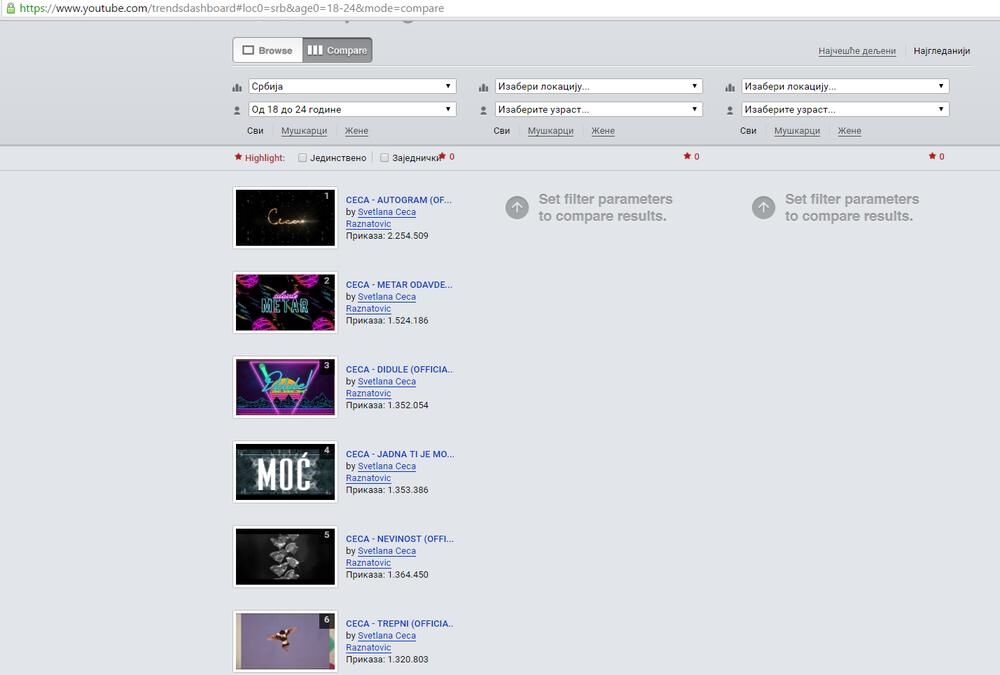
Task: Click the red Highlight star icon
Action: coord(238,157)
